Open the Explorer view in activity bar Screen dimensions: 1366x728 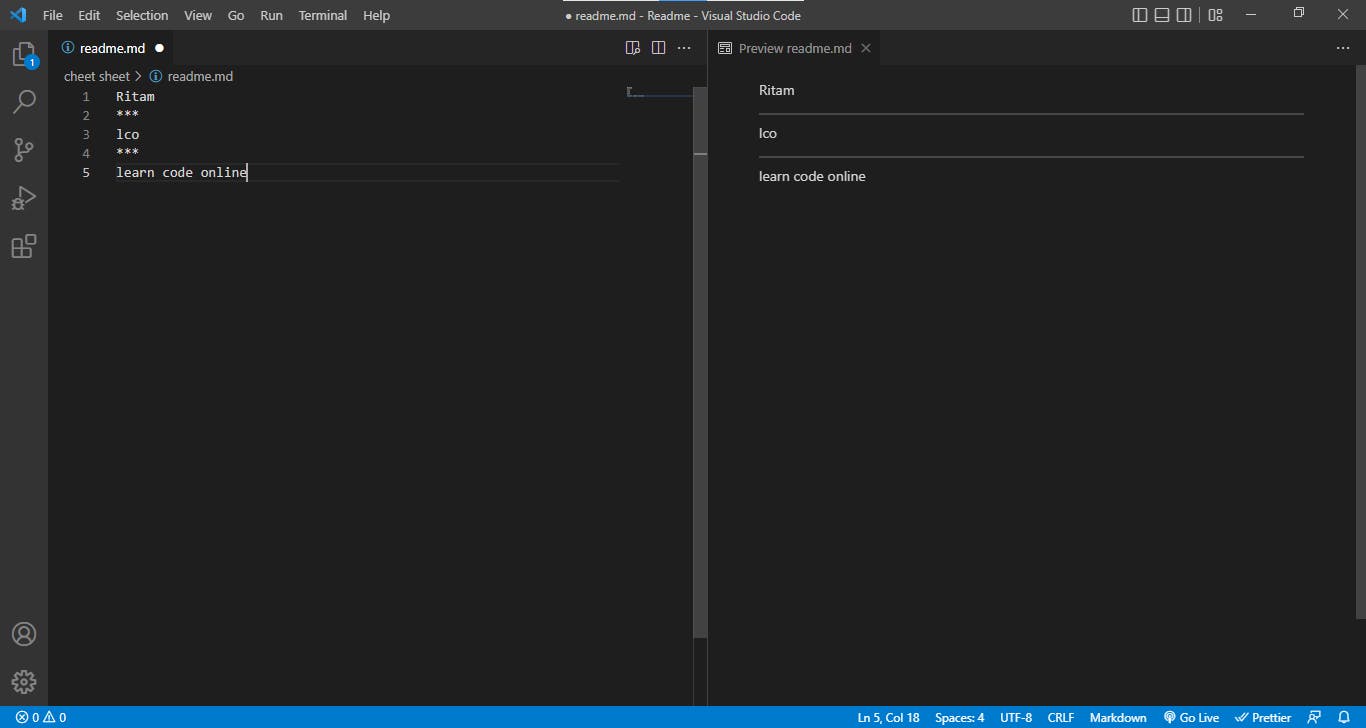pyautogui.click(x=24, y=55)
